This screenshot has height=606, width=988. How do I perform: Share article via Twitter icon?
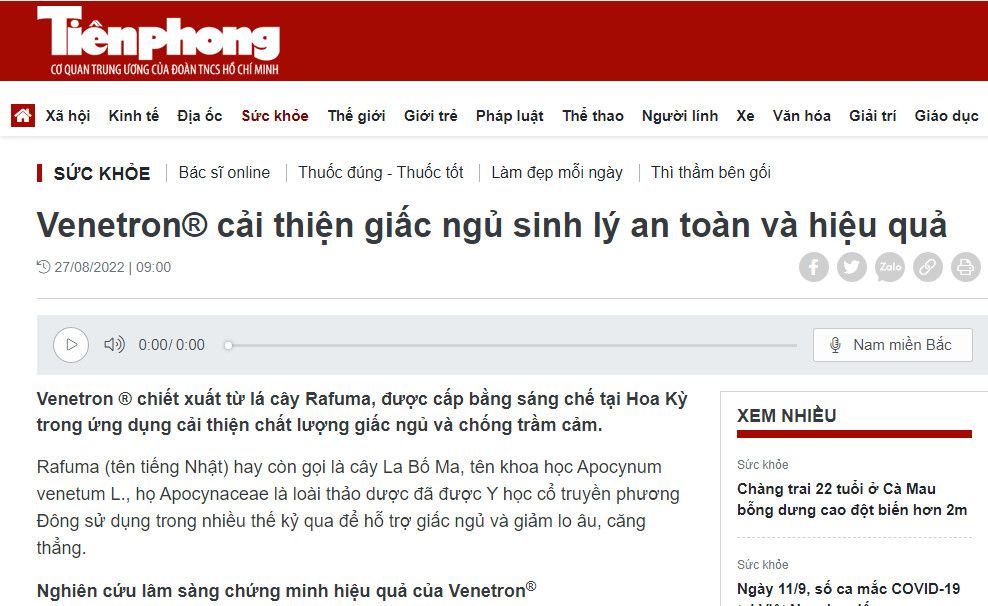[x=851, y=267]
